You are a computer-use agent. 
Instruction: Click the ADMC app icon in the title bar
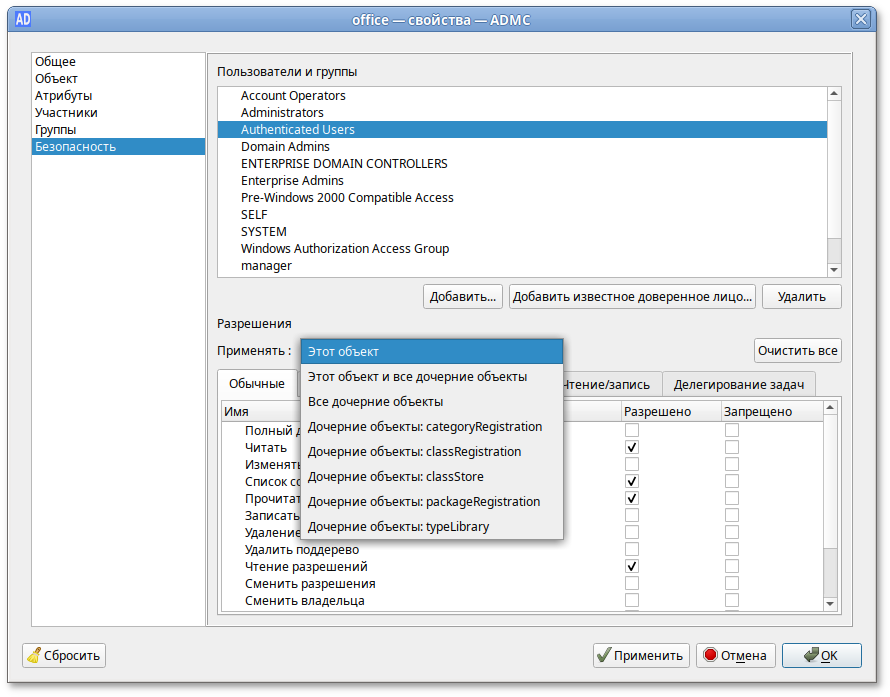click(x=19, y=19)
